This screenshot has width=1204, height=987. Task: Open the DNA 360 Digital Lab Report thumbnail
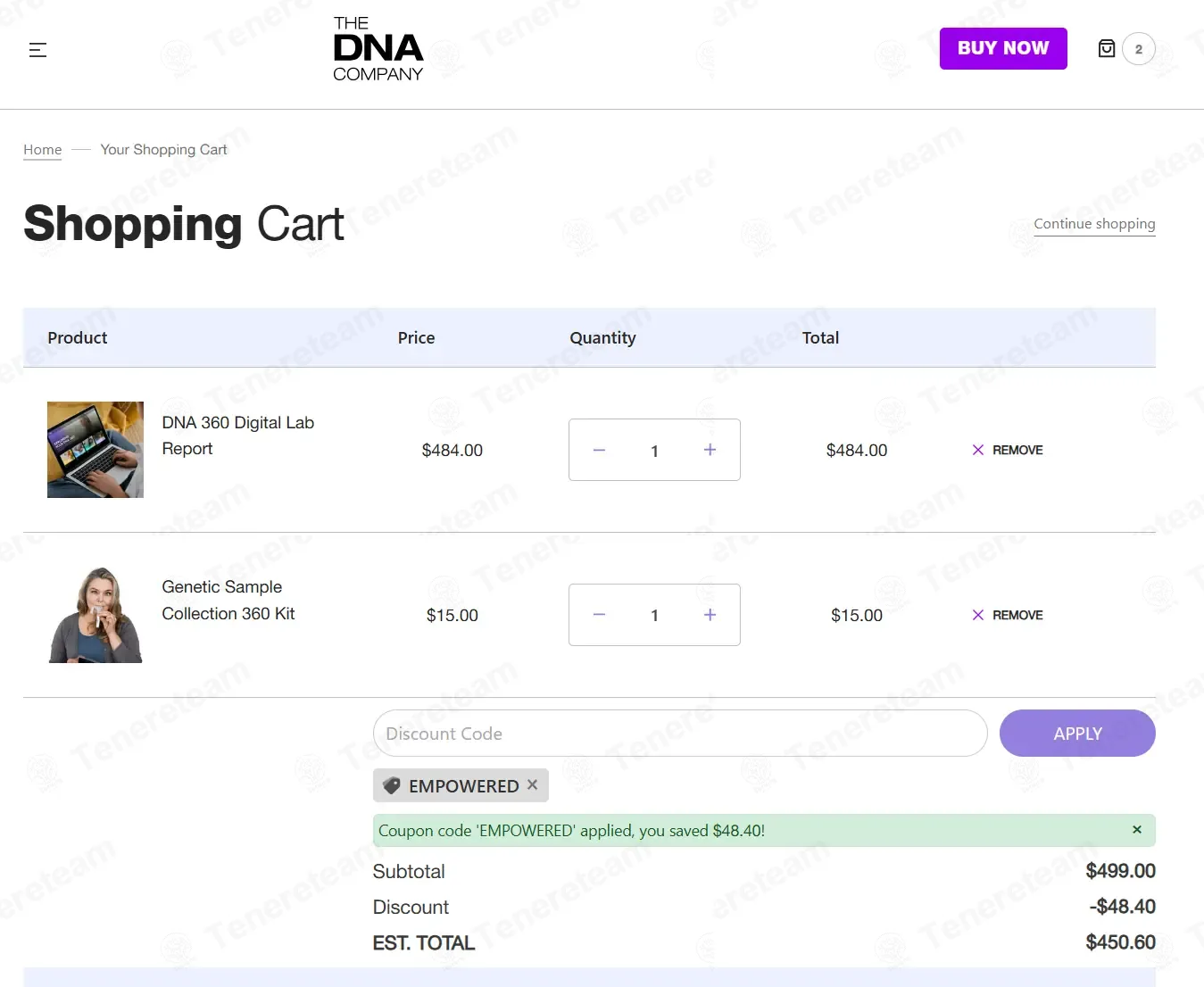[x=95, y=450]
